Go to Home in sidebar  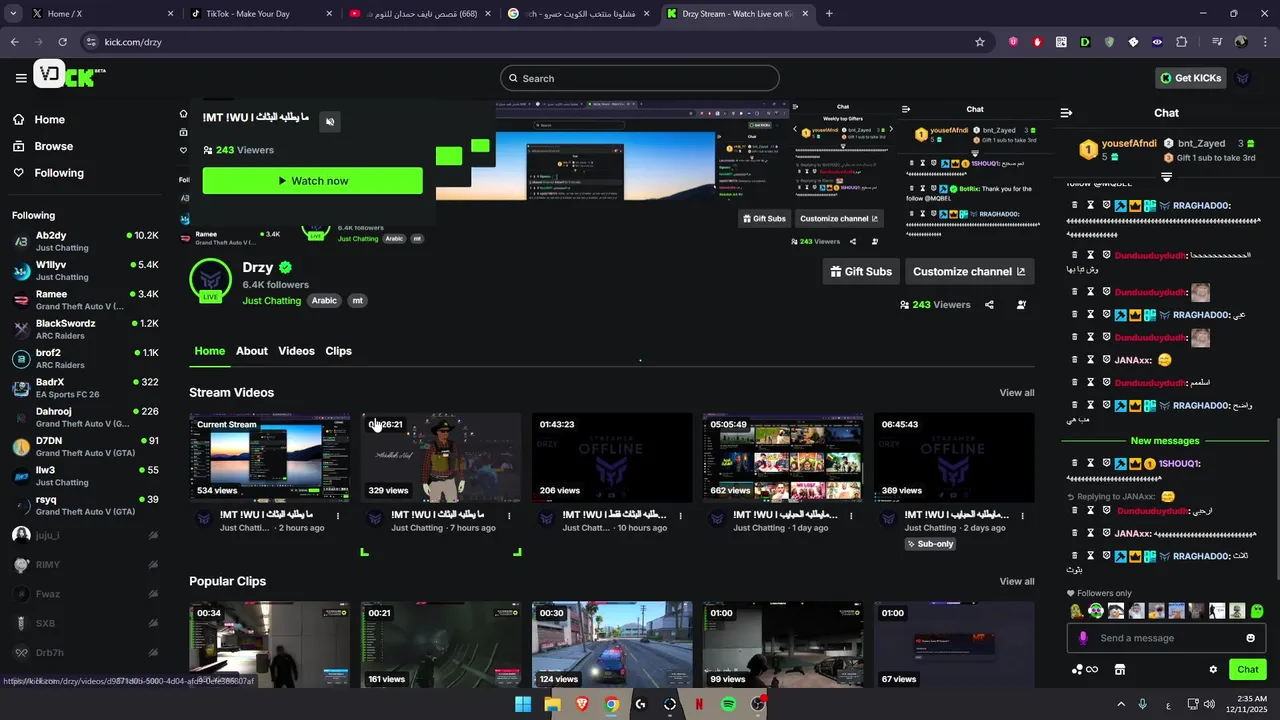pyautogui.click(x=38, y=119)
